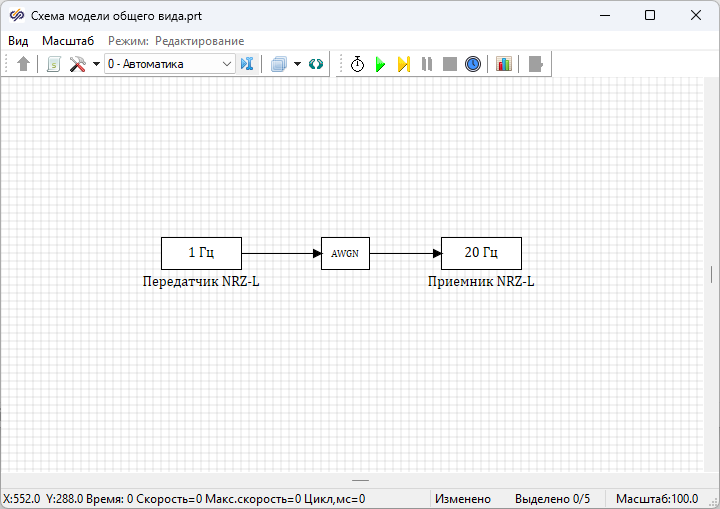The height and width of the screenshot is (509, 720).
Task: Open the Вид menu
Action: click(18, 41)
